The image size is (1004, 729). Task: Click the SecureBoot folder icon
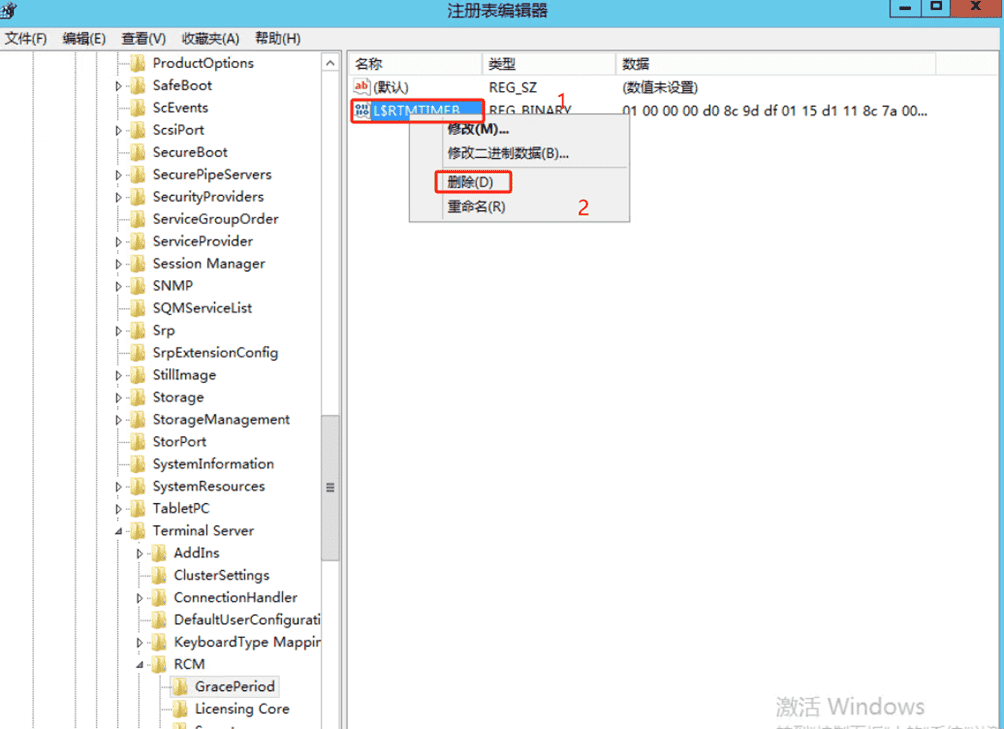(x=138, y=152)
